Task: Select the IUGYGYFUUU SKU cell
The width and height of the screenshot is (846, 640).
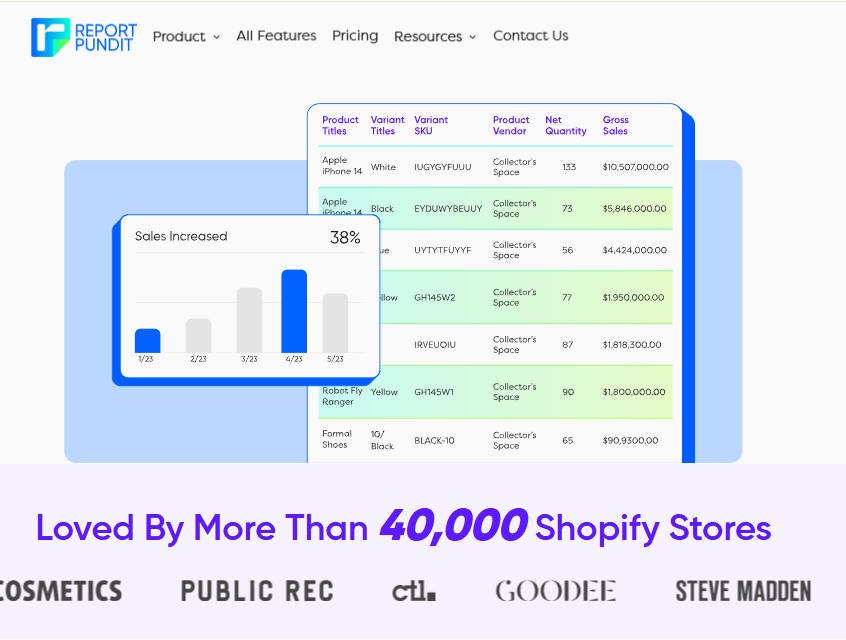Action: (x=442, y=167)
